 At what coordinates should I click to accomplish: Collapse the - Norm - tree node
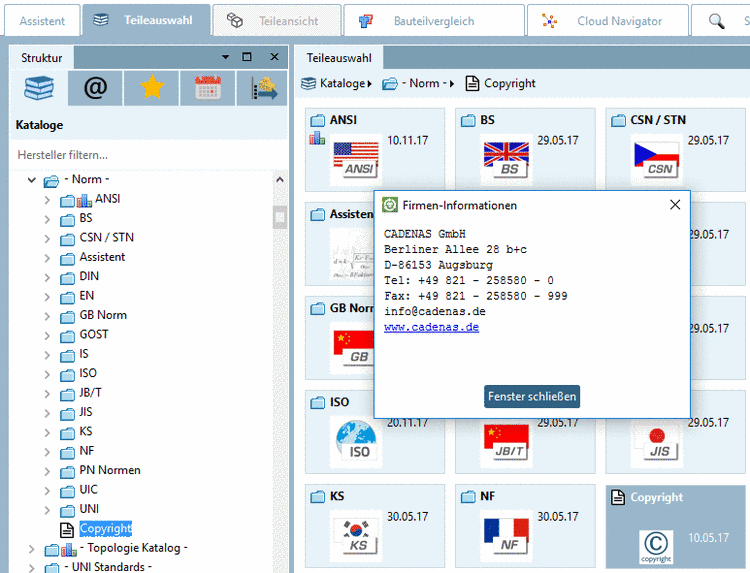[32, 180]
